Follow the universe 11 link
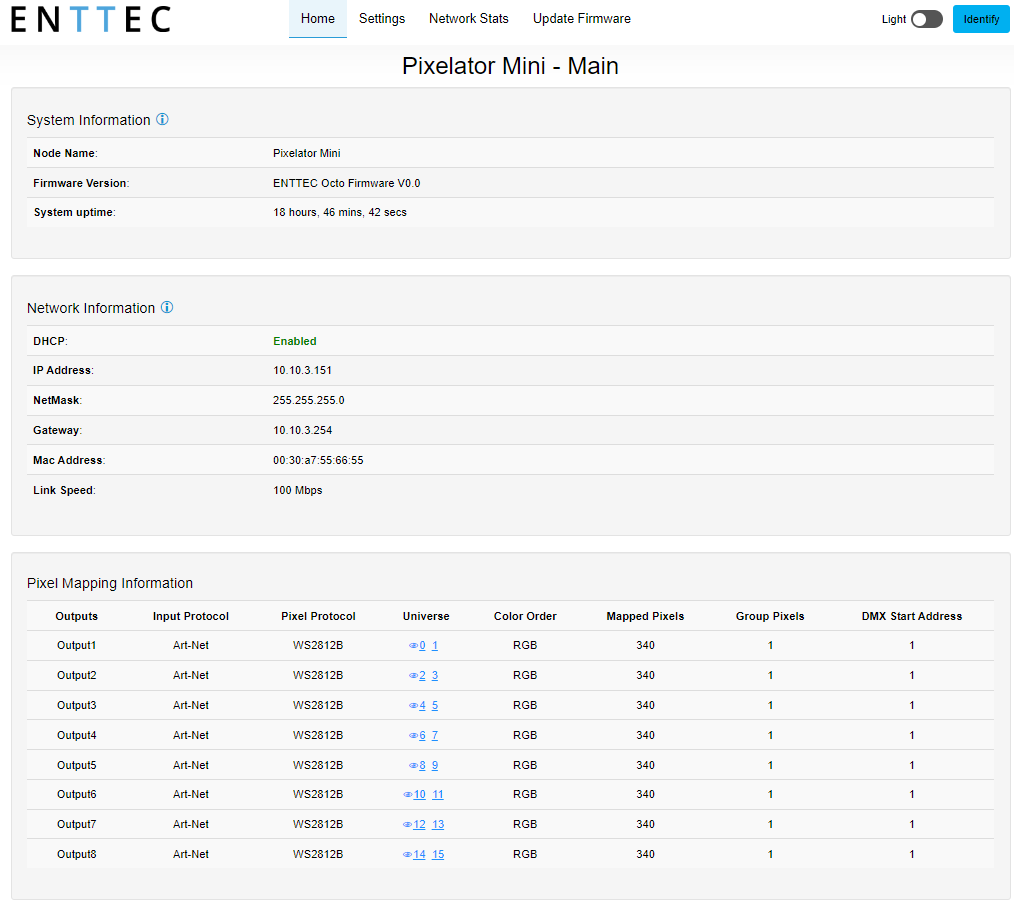Screen dimensions: 1014x905 (x=438, y=794)
